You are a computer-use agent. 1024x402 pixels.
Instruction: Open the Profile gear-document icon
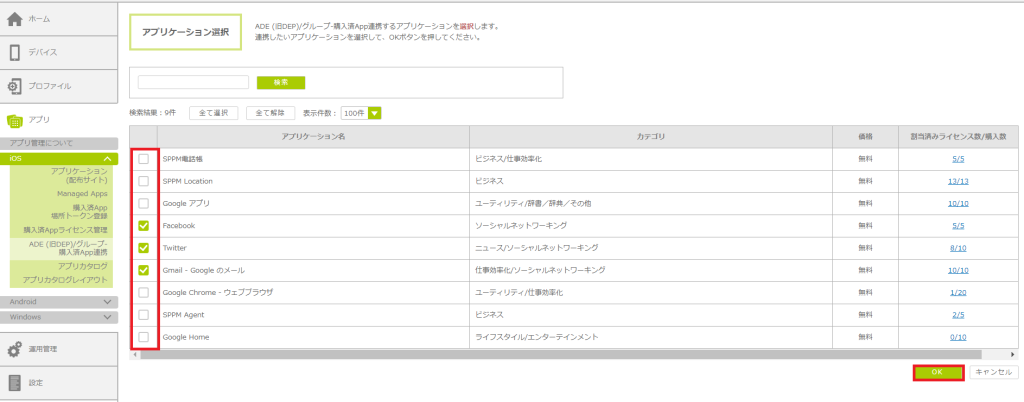(x=14, y=86)
